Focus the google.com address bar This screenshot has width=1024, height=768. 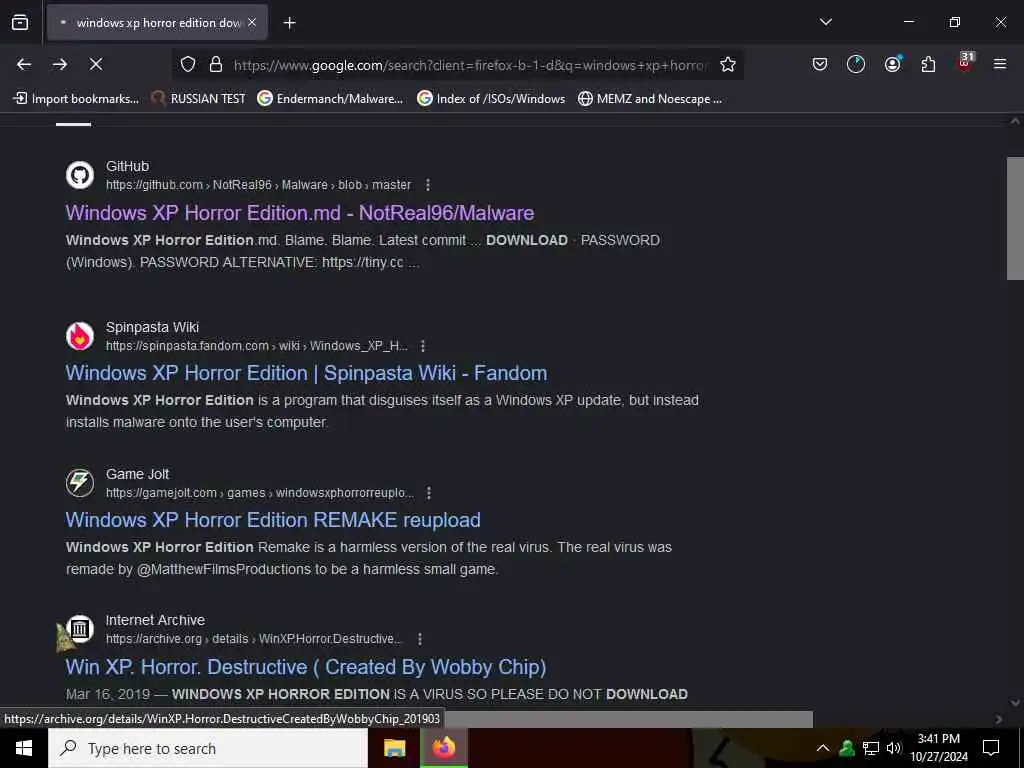[470, 65]
